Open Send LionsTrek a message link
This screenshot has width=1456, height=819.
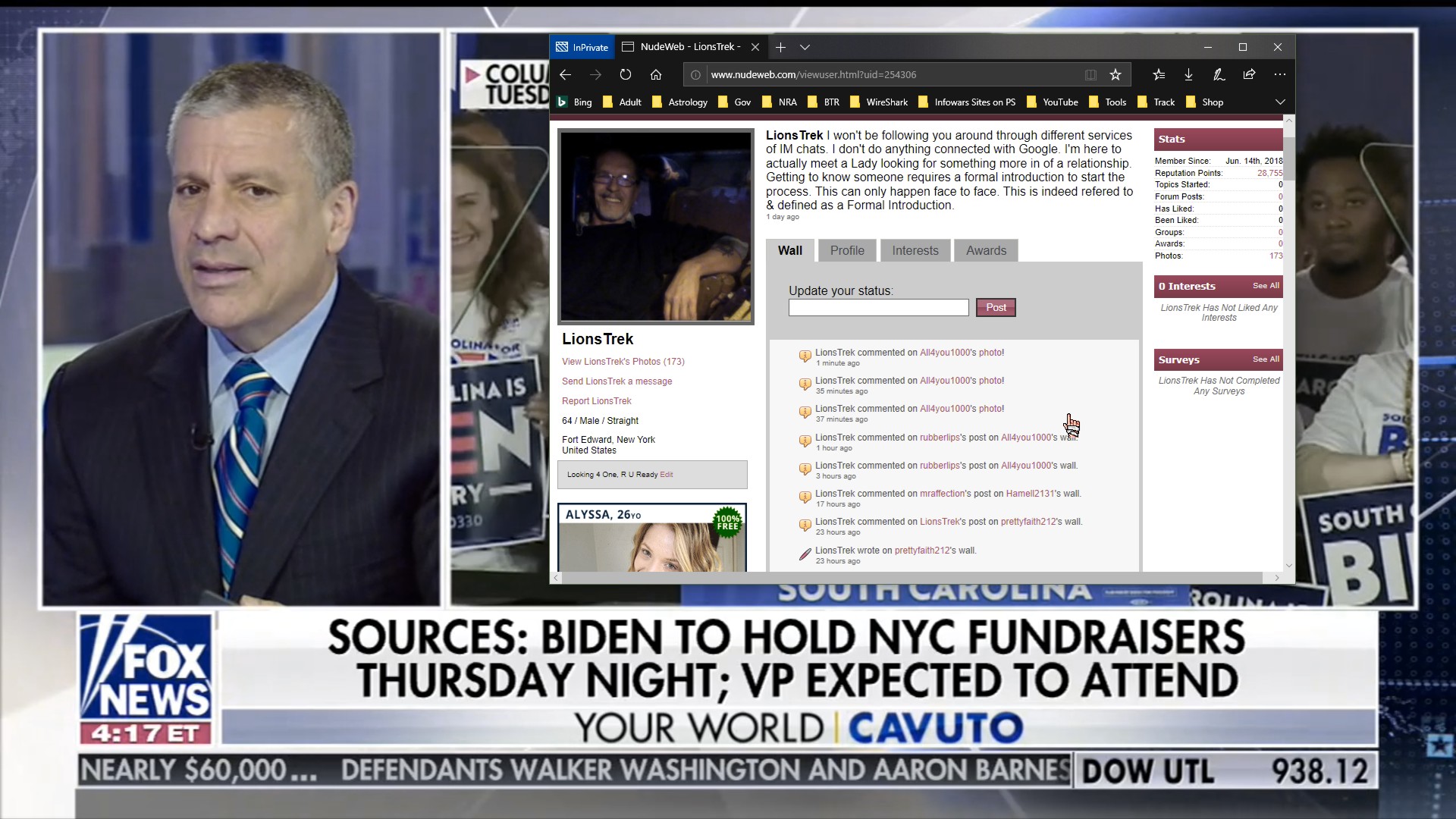pyautogui.click(x=617, y=381)
